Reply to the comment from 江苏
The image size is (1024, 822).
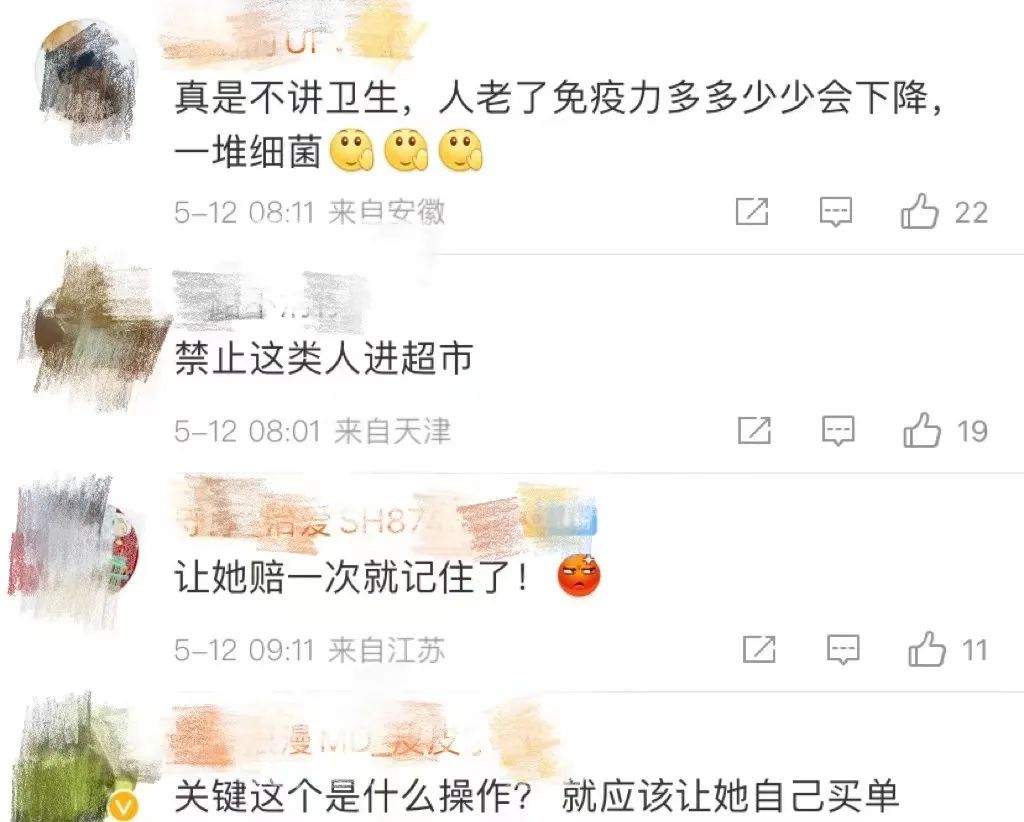(843, 649)
